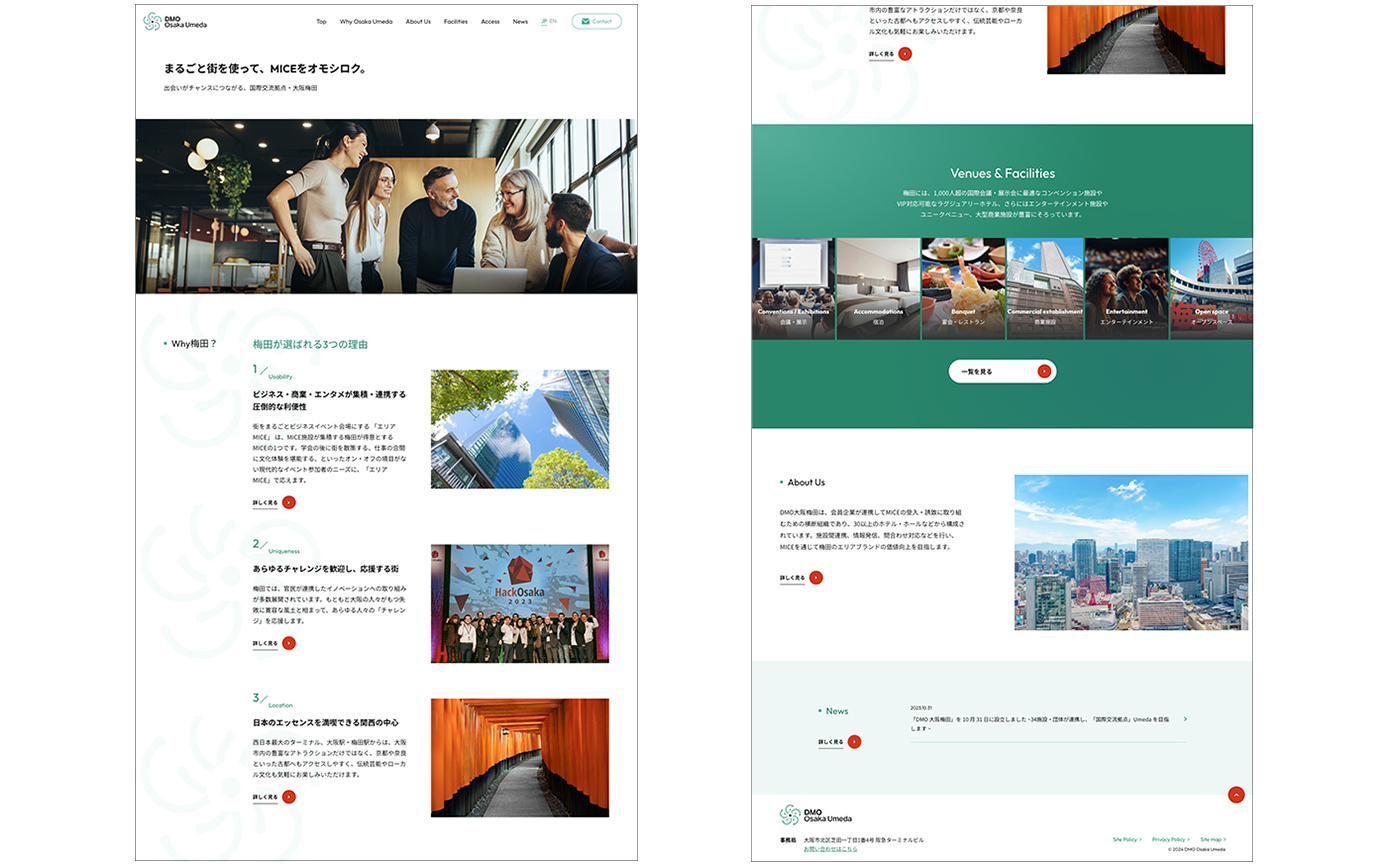Click the Venues & Facilities heading

pyautogui.click(x=1002, y=173)
